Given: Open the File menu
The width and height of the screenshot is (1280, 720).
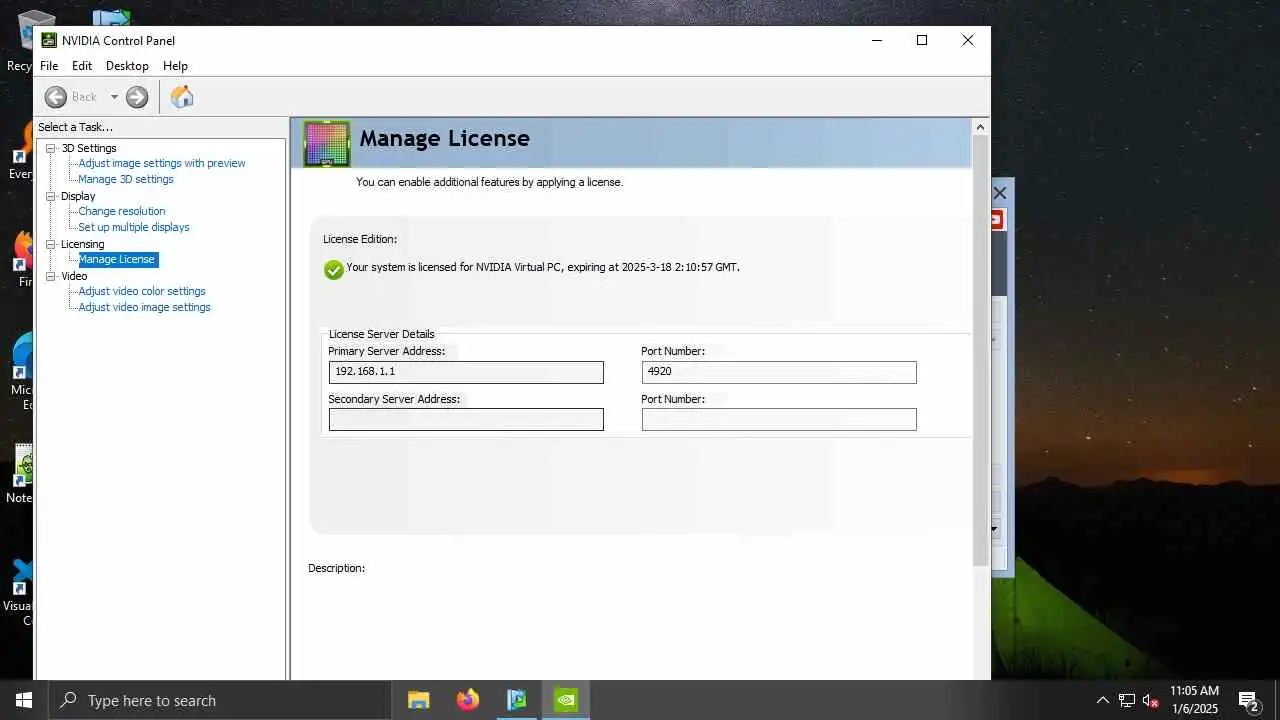Looking at the screenshot, I should (x=49, y=66).
